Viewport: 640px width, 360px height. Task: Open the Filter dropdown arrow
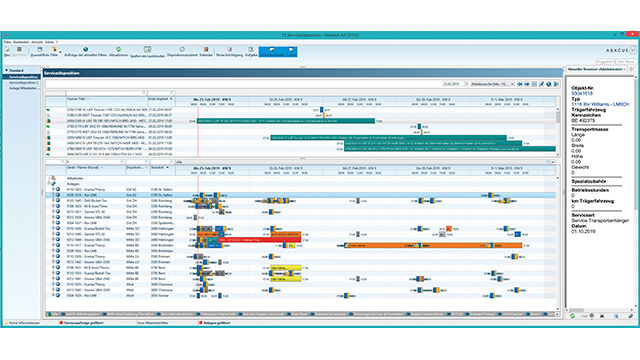60,52
